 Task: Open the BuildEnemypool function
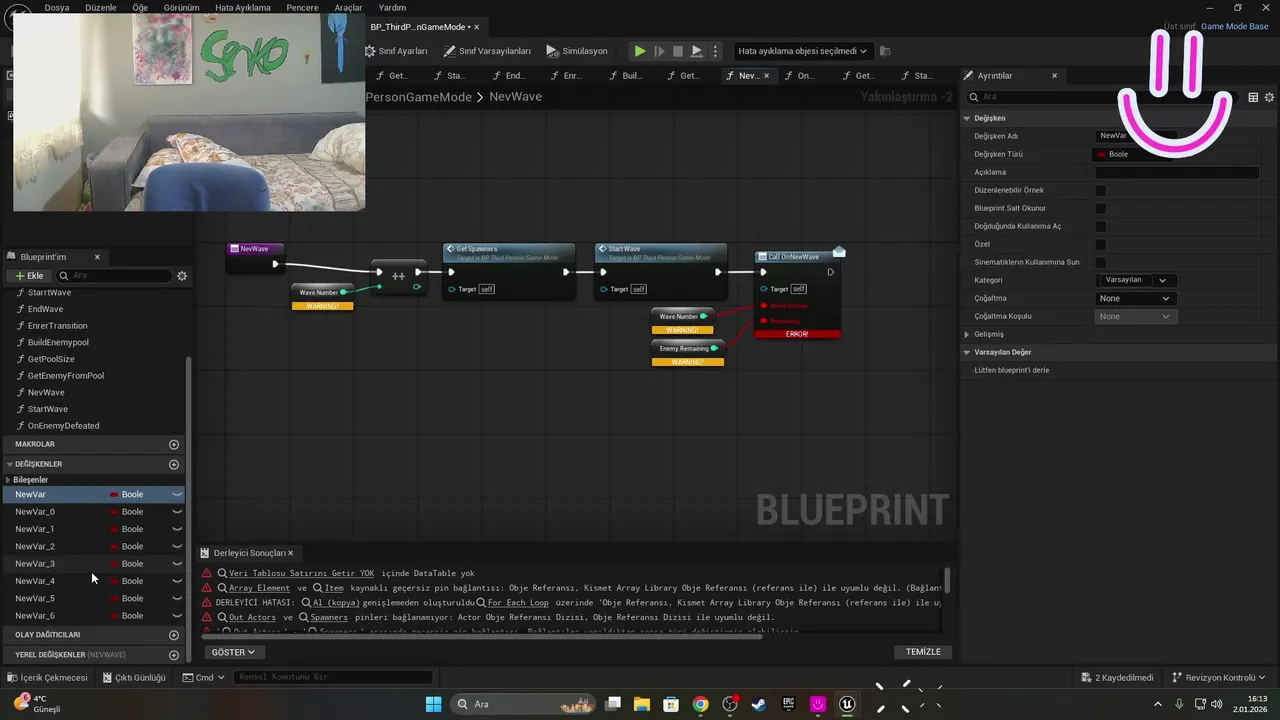tap(58, 343)
